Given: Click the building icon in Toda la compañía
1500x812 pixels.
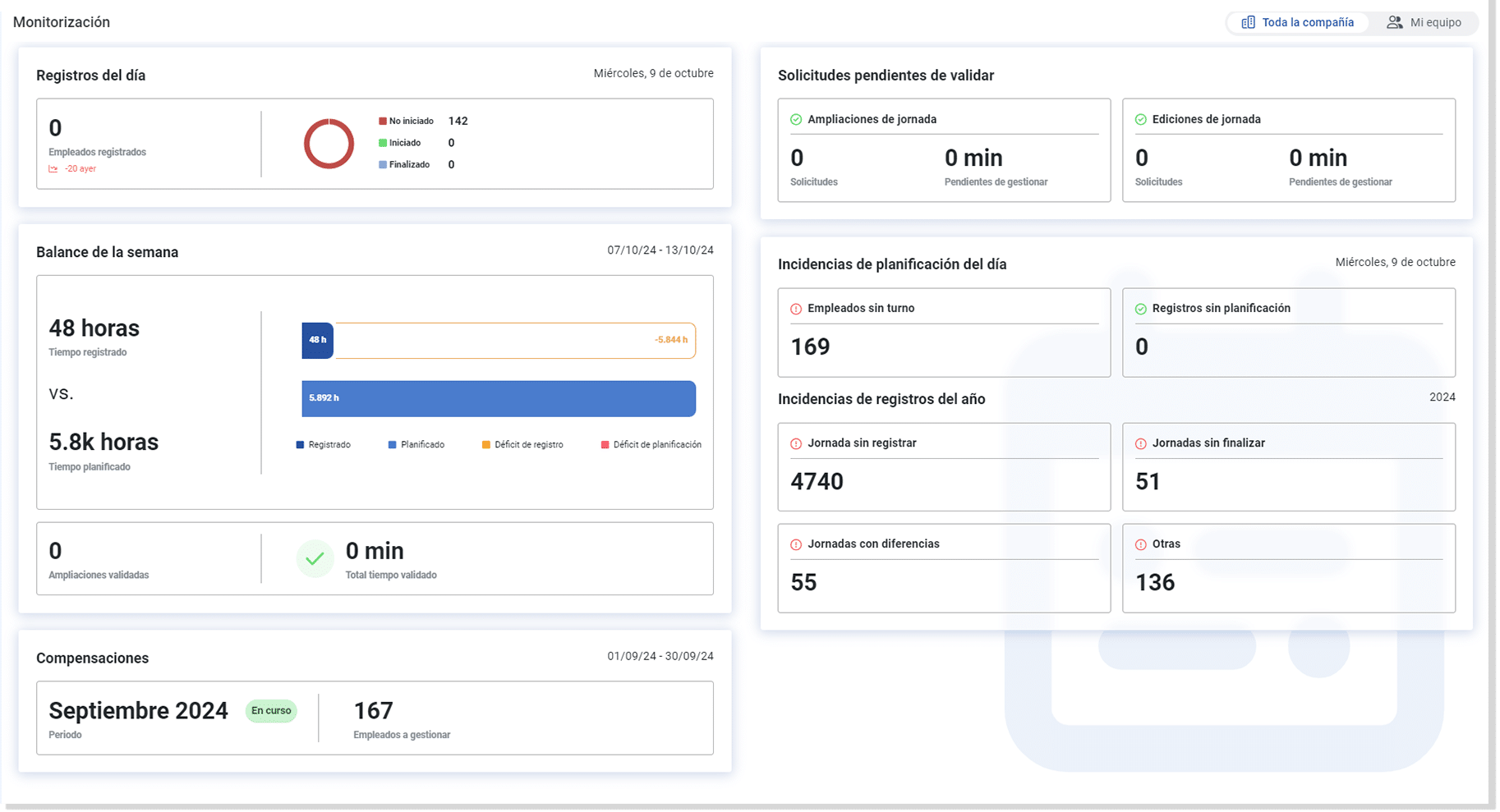Looking at the screenshot, I should [x=1248, y=23].
